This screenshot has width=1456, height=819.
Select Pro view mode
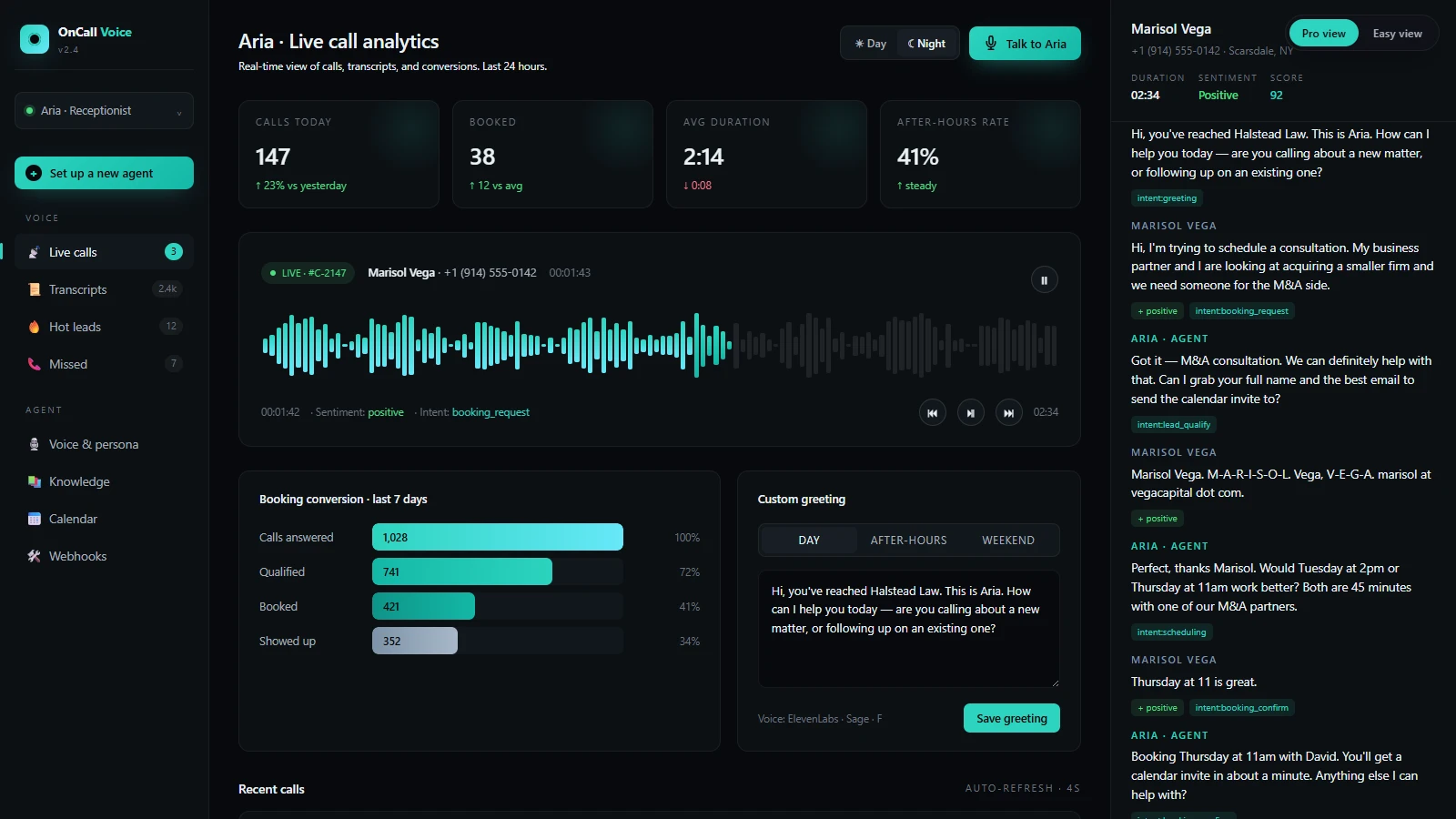click(1323, 34)
